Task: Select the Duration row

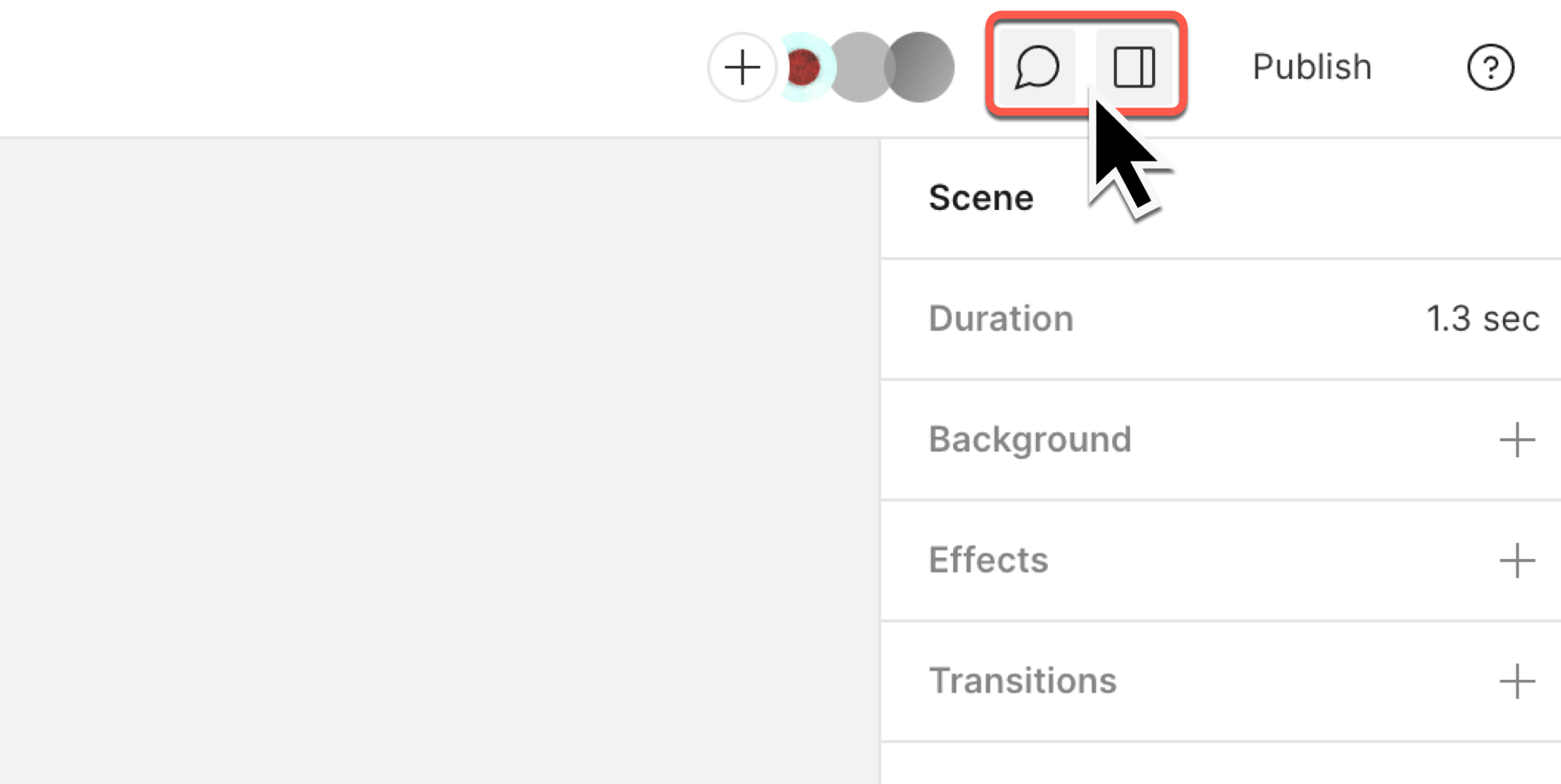Action: 1001,319
